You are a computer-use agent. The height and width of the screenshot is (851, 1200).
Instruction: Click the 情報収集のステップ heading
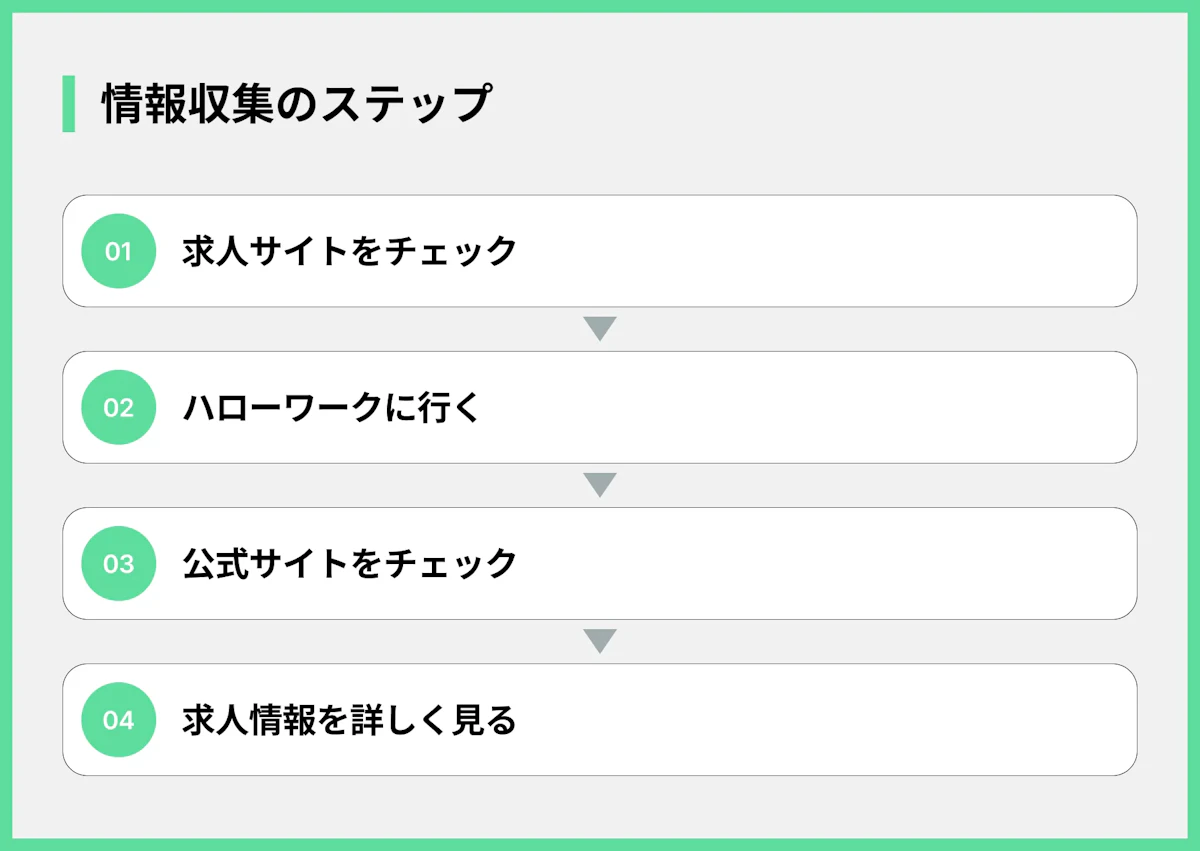coord(296,104)
